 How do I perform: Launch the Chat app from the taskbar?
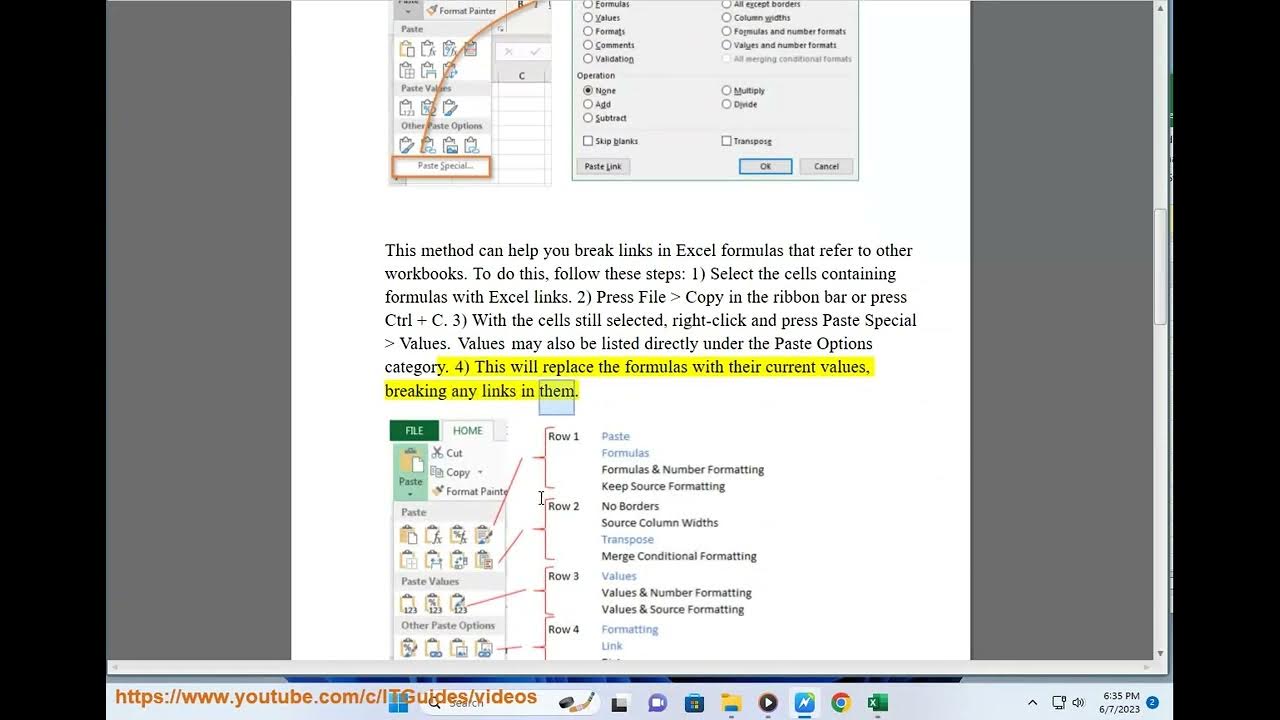pos(657,703)
